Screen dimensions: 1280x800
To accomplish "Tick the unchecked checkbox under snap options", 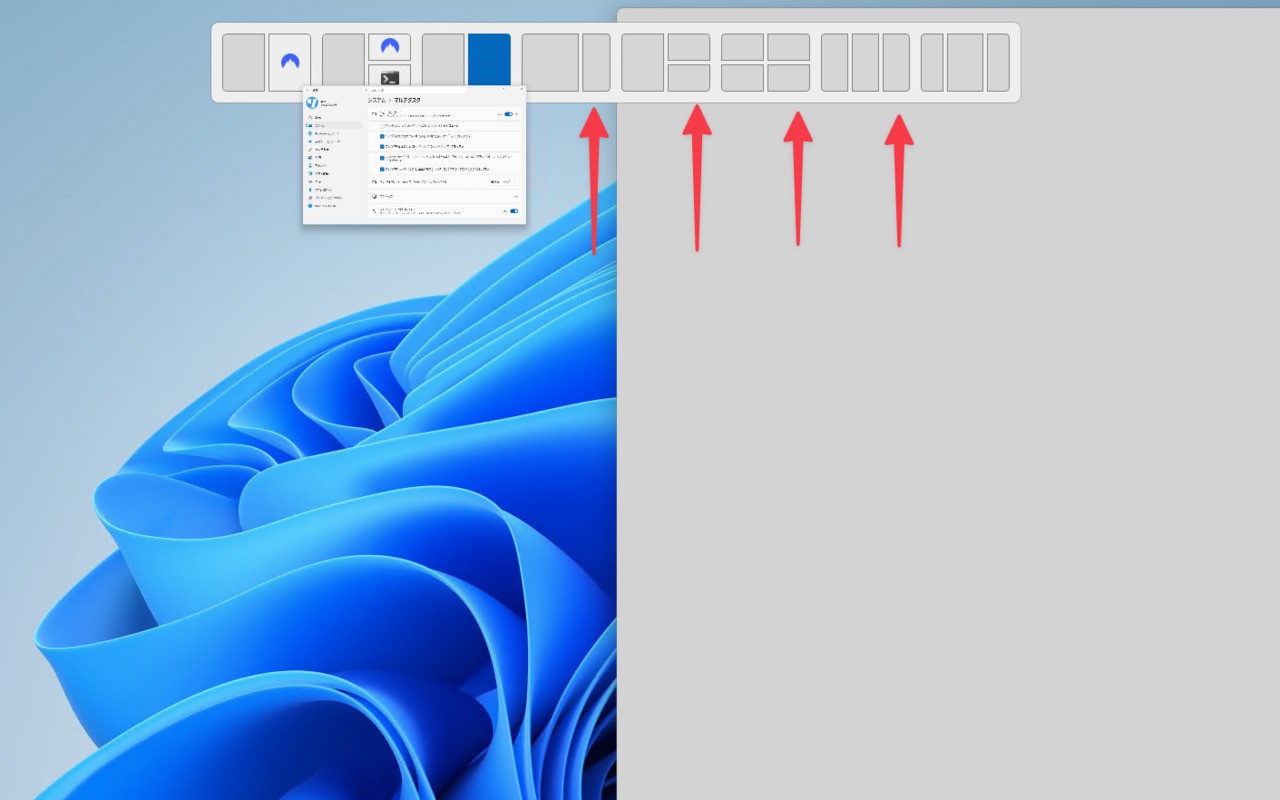I will (x=382, y=125).
